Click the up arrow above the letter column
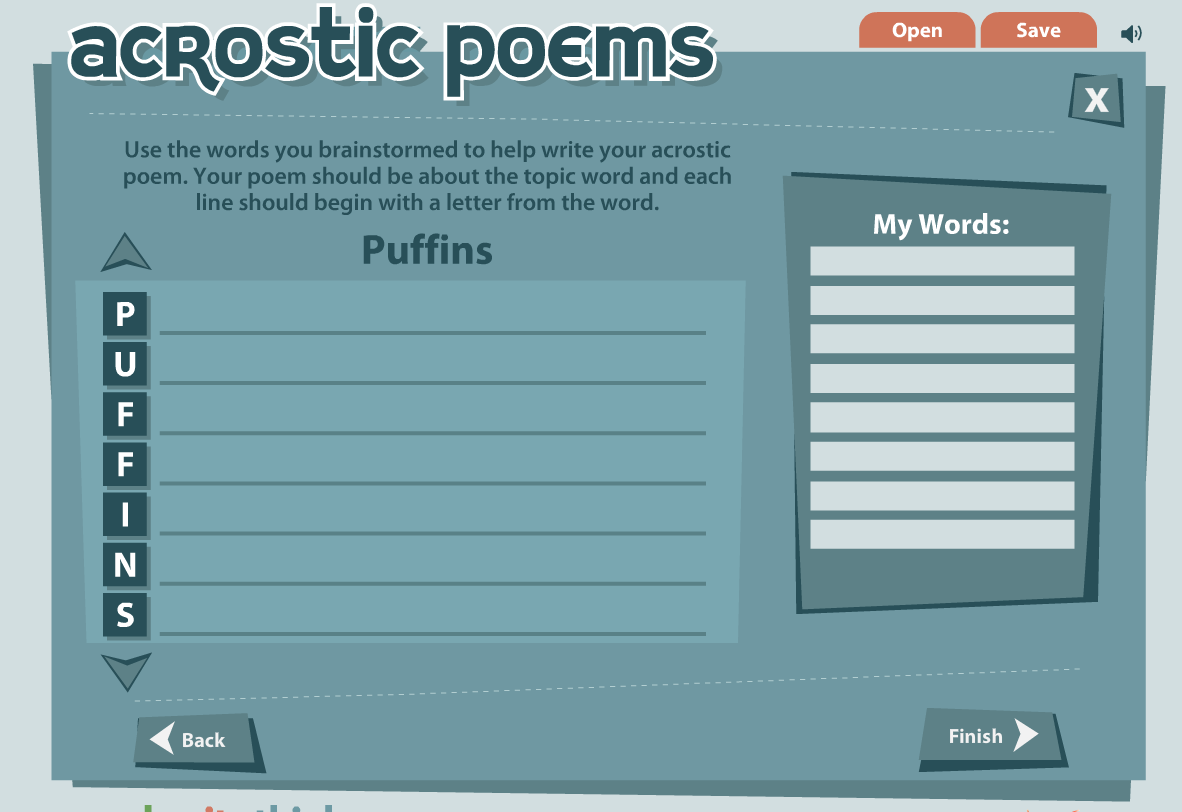The height and width of the screenshot is (812, 1182). pos(125,253)
